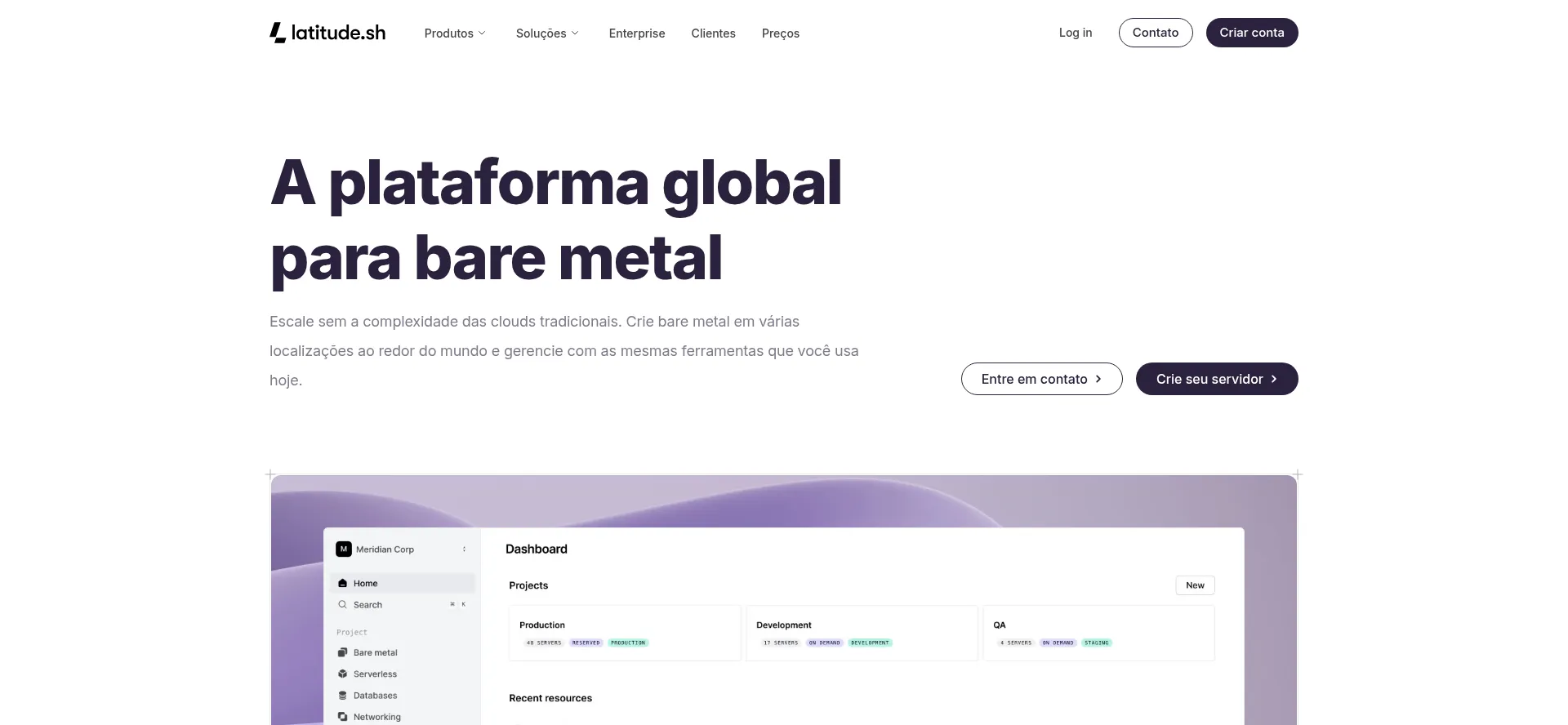Image resolution: width=1568 pixels, height=725 pixels.
Task: Go to the Enterprise page
Action: [637, 33]
